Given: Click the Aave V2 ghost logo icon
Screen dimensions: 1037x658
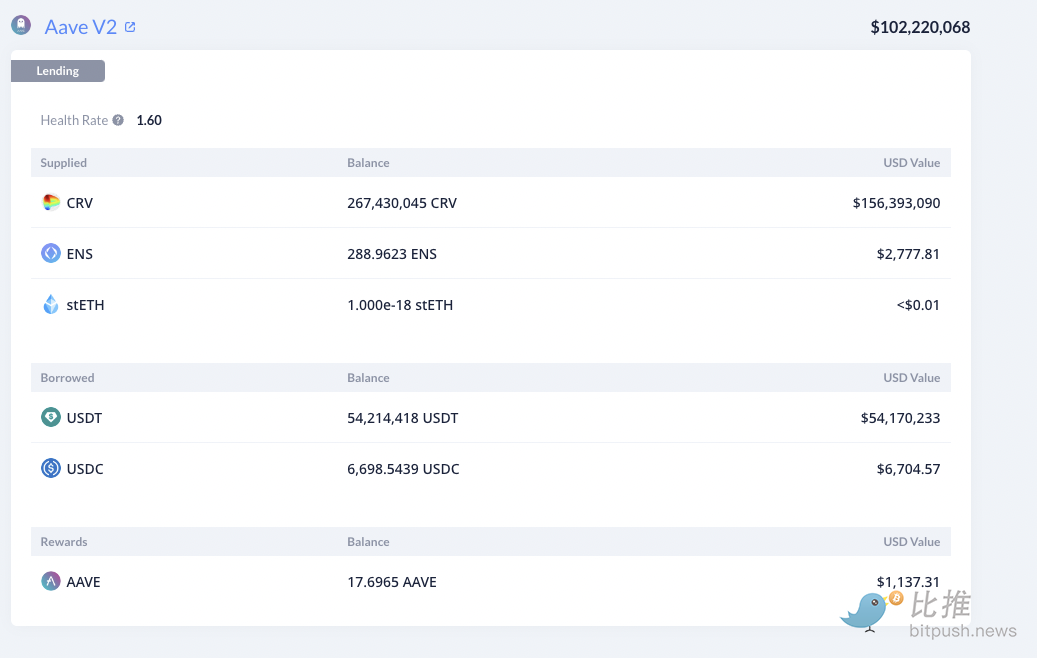Looking at the screenshot, I should [x=21, y=26].
